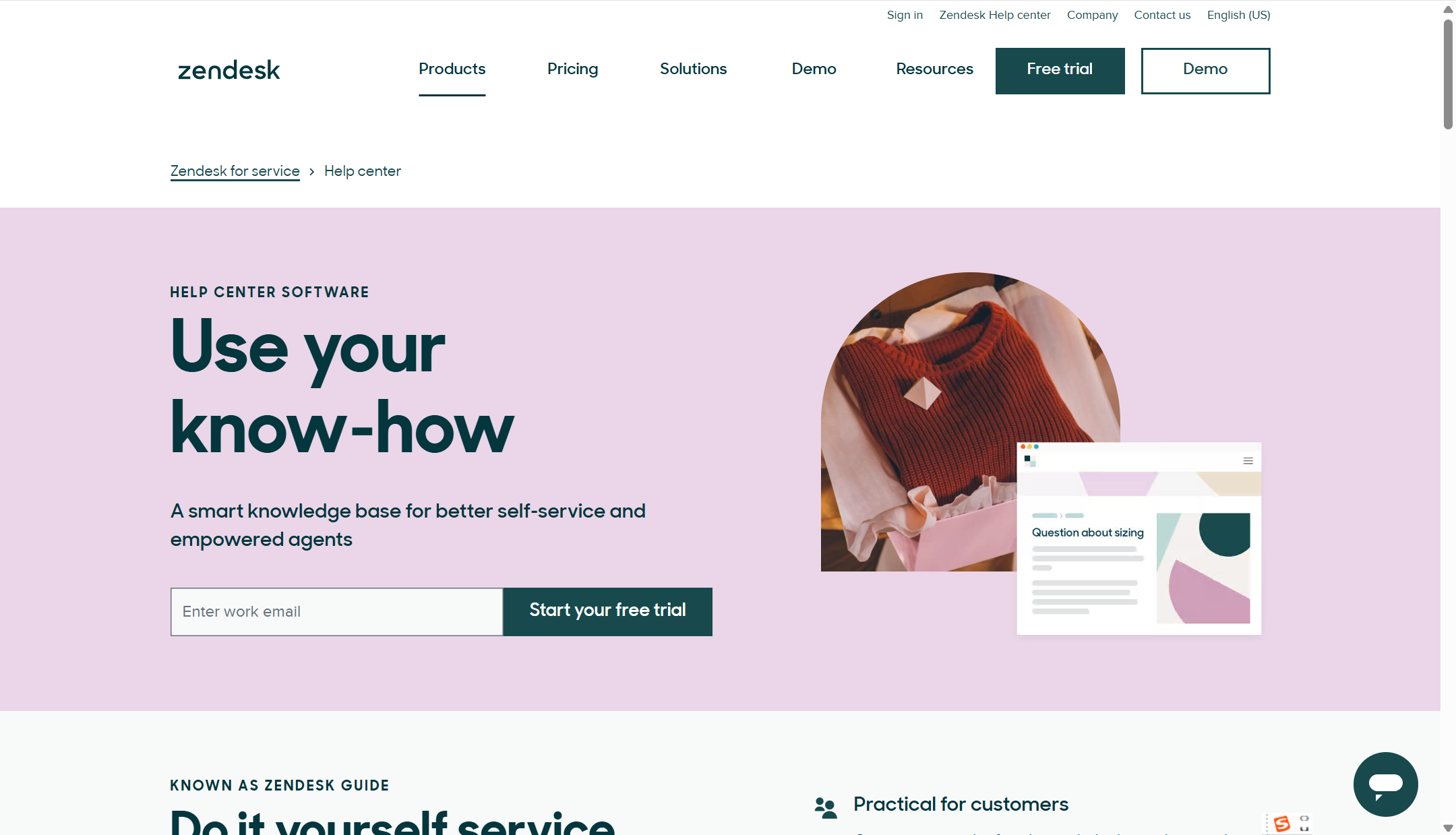Click the Free trial button

click(x=1060, y=71)
